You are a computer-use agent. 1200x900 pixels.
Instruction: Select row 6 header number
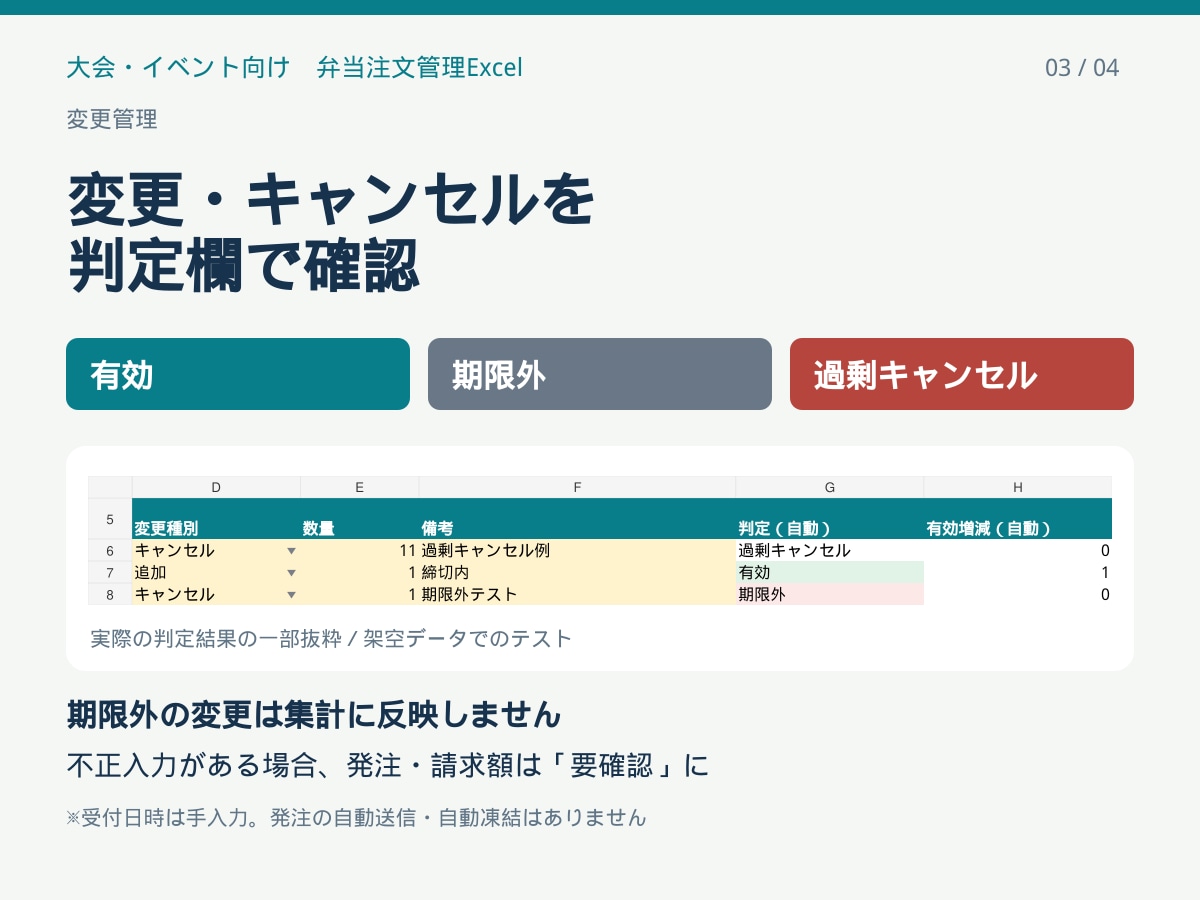(110, 551)
